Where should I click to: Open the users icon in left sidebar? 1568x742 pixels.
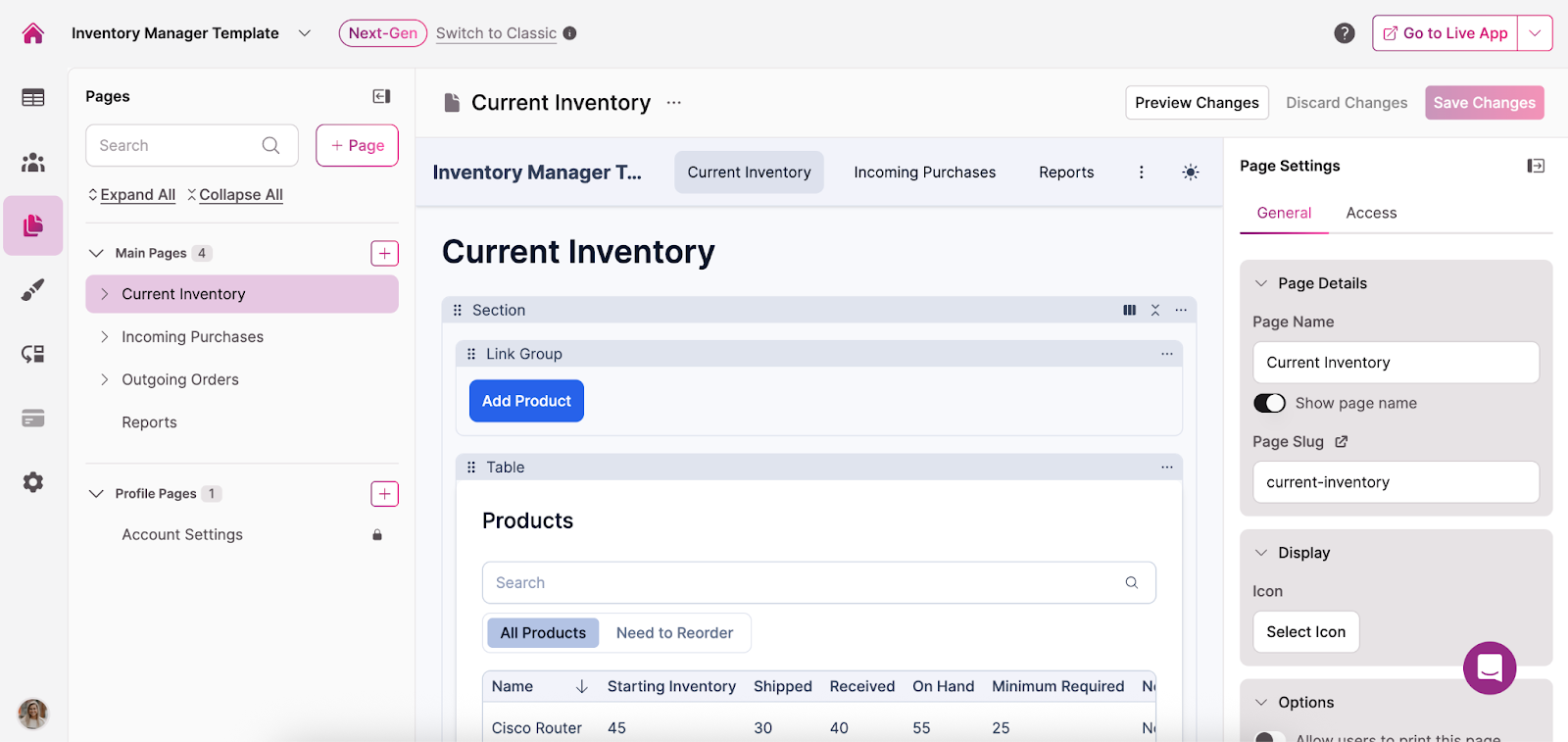click(x=33, y=162)
